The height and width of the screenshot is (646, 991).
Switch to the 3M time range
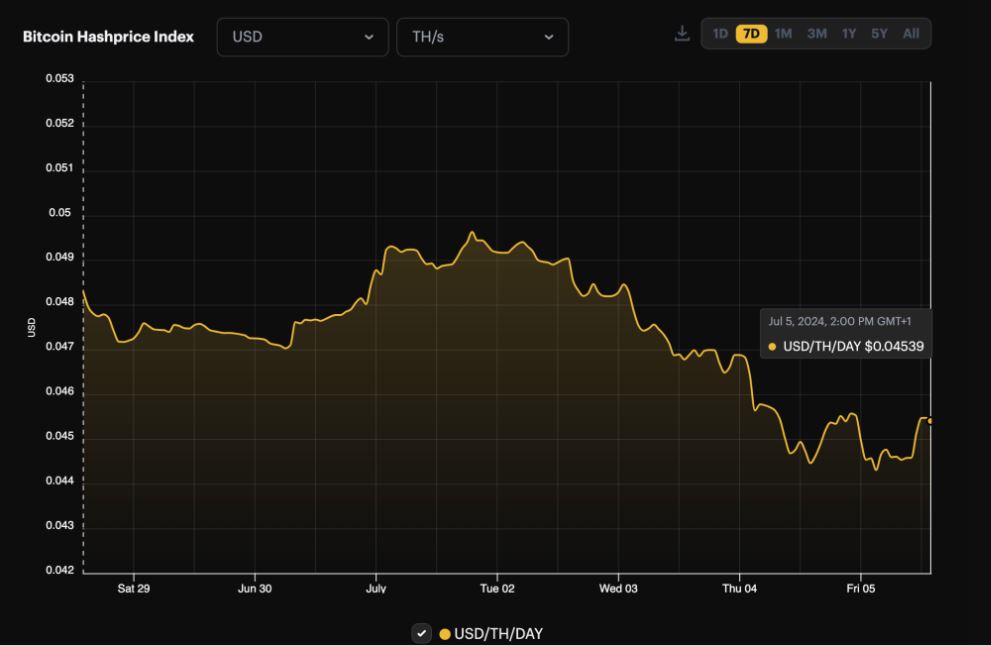pos(817,34)
